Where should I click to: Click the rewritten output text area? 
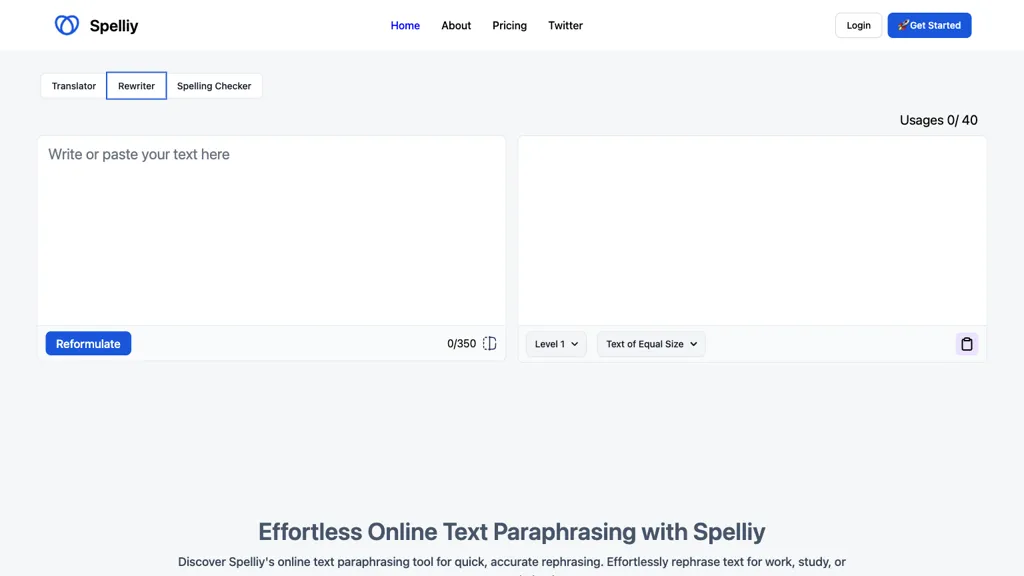(752, 231)
